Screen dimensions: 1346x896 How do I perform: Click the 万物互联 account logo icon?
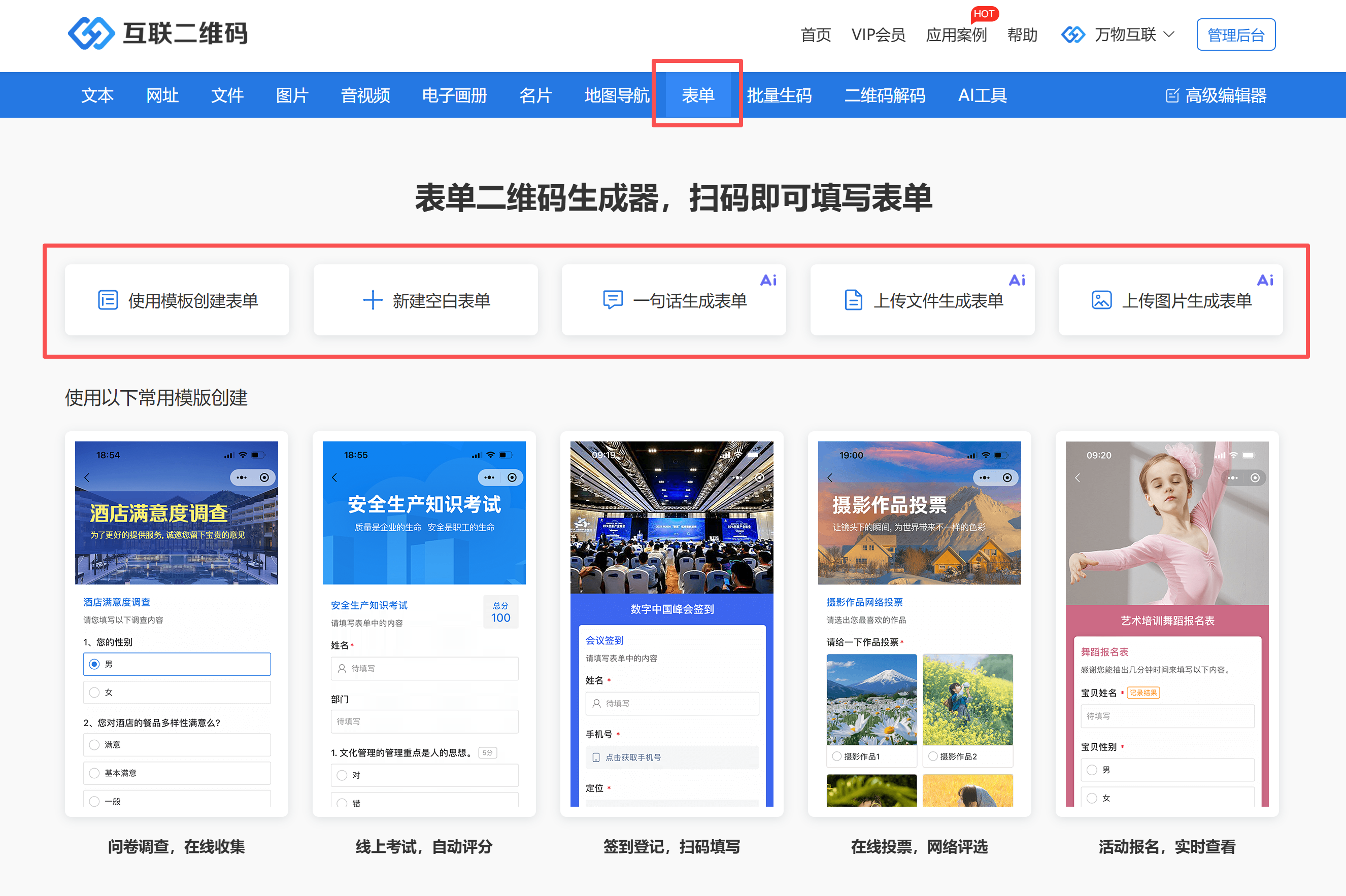tap(1073, 35)
